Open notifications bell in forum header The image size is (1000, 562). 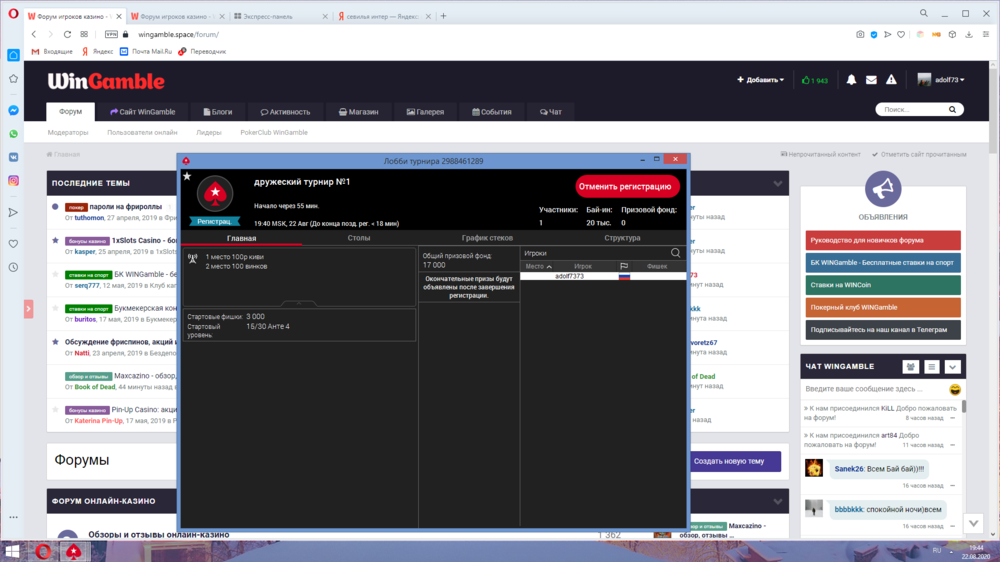[851, 80]
